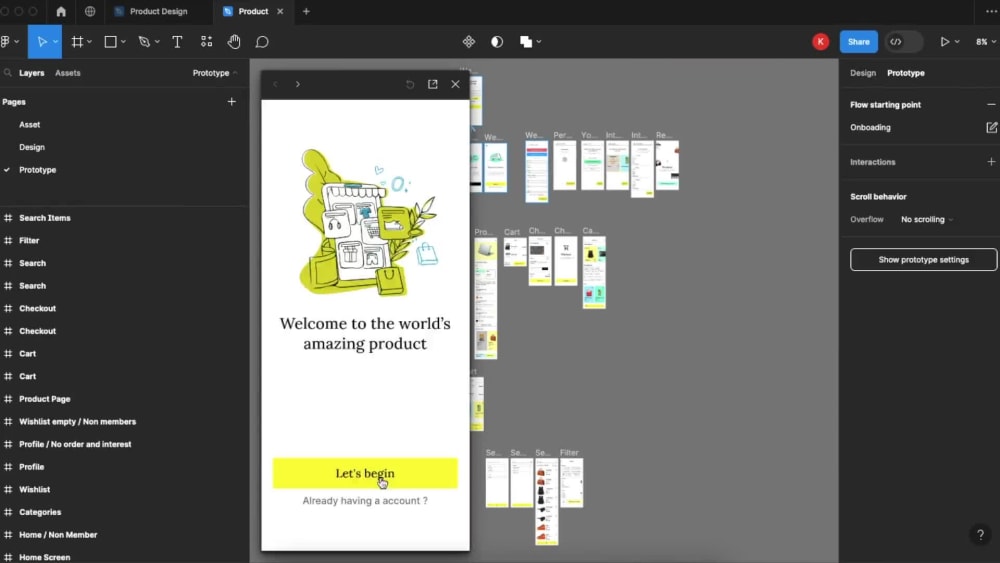Click the Create component icon
This screenshot has height=563, width=1000.
[469, 41]
